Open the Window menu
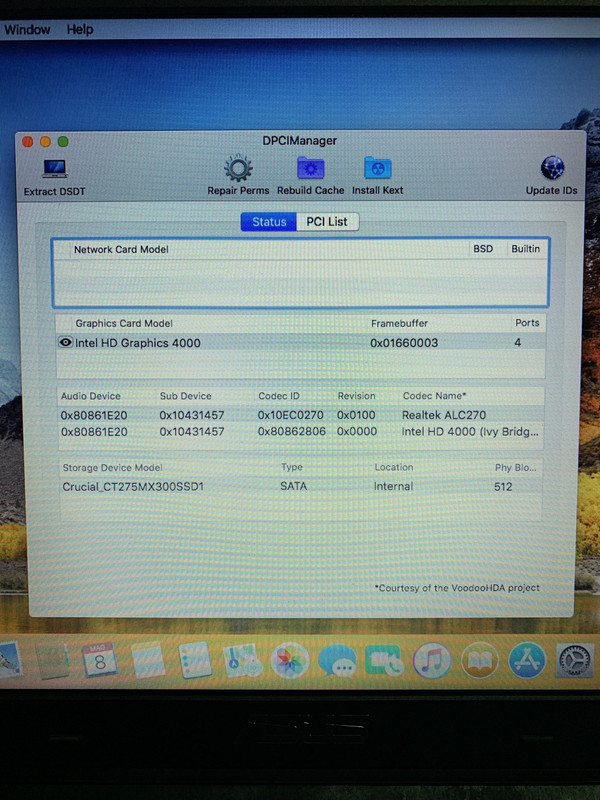The width and height of the screenshot is (600, 800). tap(27, 30)
